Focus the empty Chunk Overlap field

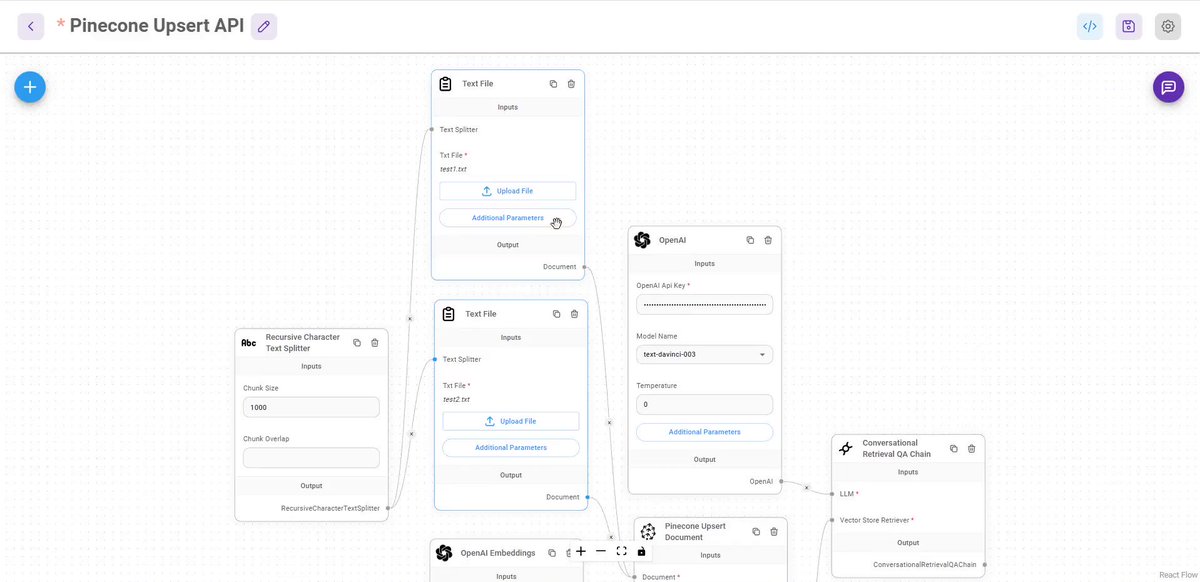pyautogui.click(x=311, y=458)
